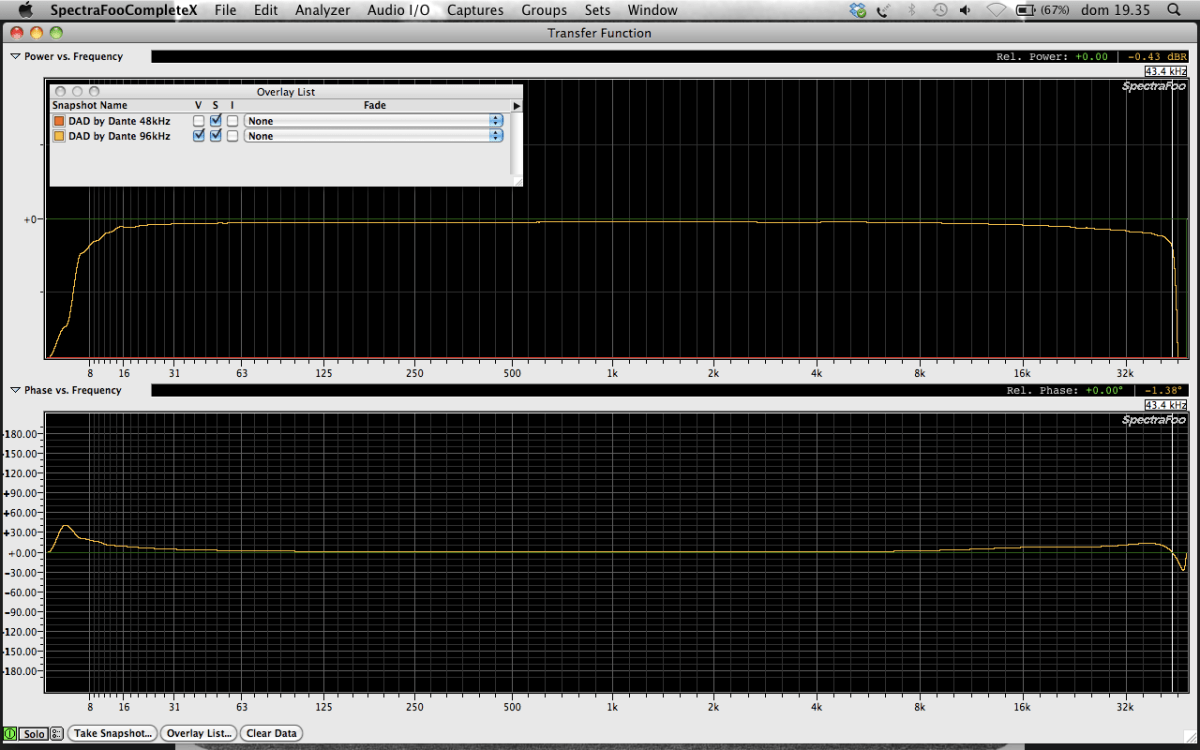Open the volume speaker icon
This screenshot has width=1200, height=750.
pos(965,10)
